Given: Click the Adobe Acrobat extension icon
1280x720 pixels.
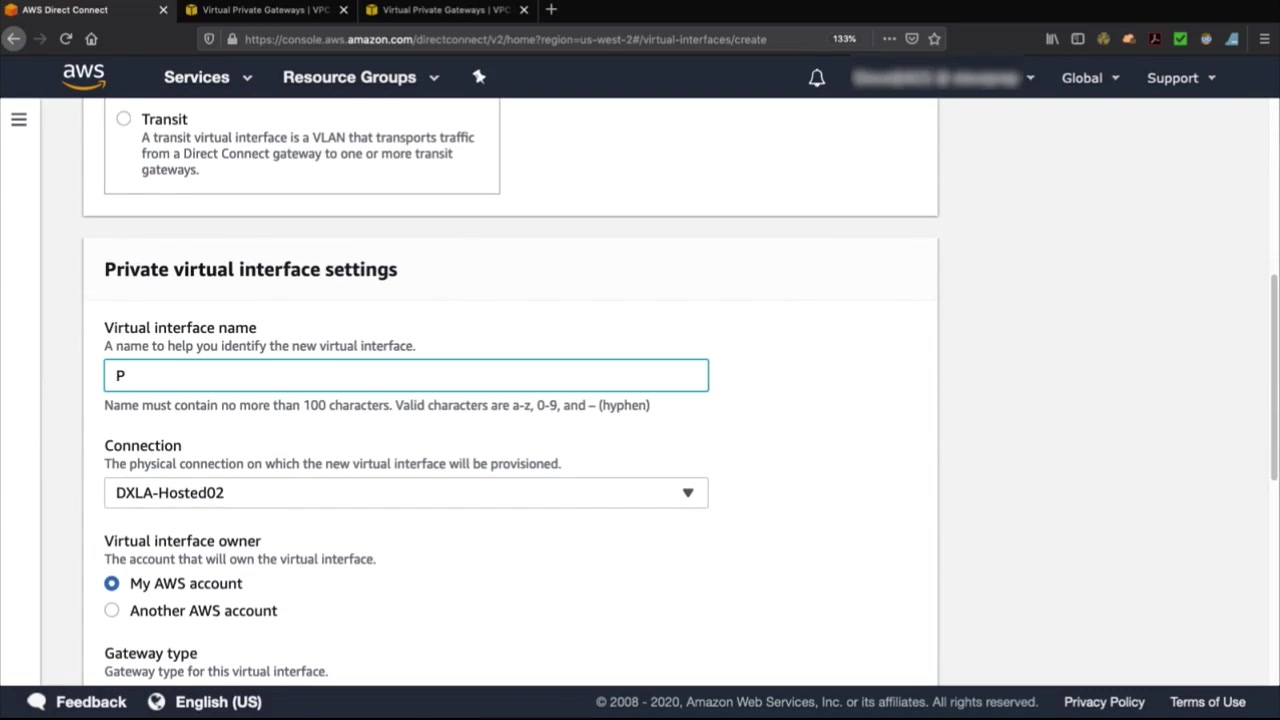Looking at the screenshot, I should (x=1155, y=39).
